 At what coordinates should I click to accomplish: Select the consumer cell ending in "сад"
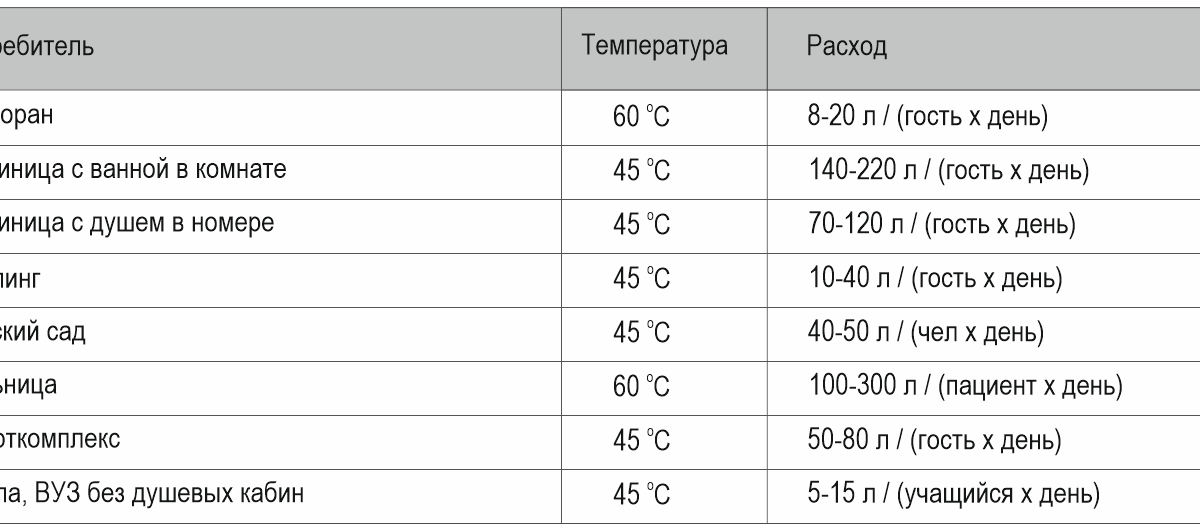[x=45, y=333]
